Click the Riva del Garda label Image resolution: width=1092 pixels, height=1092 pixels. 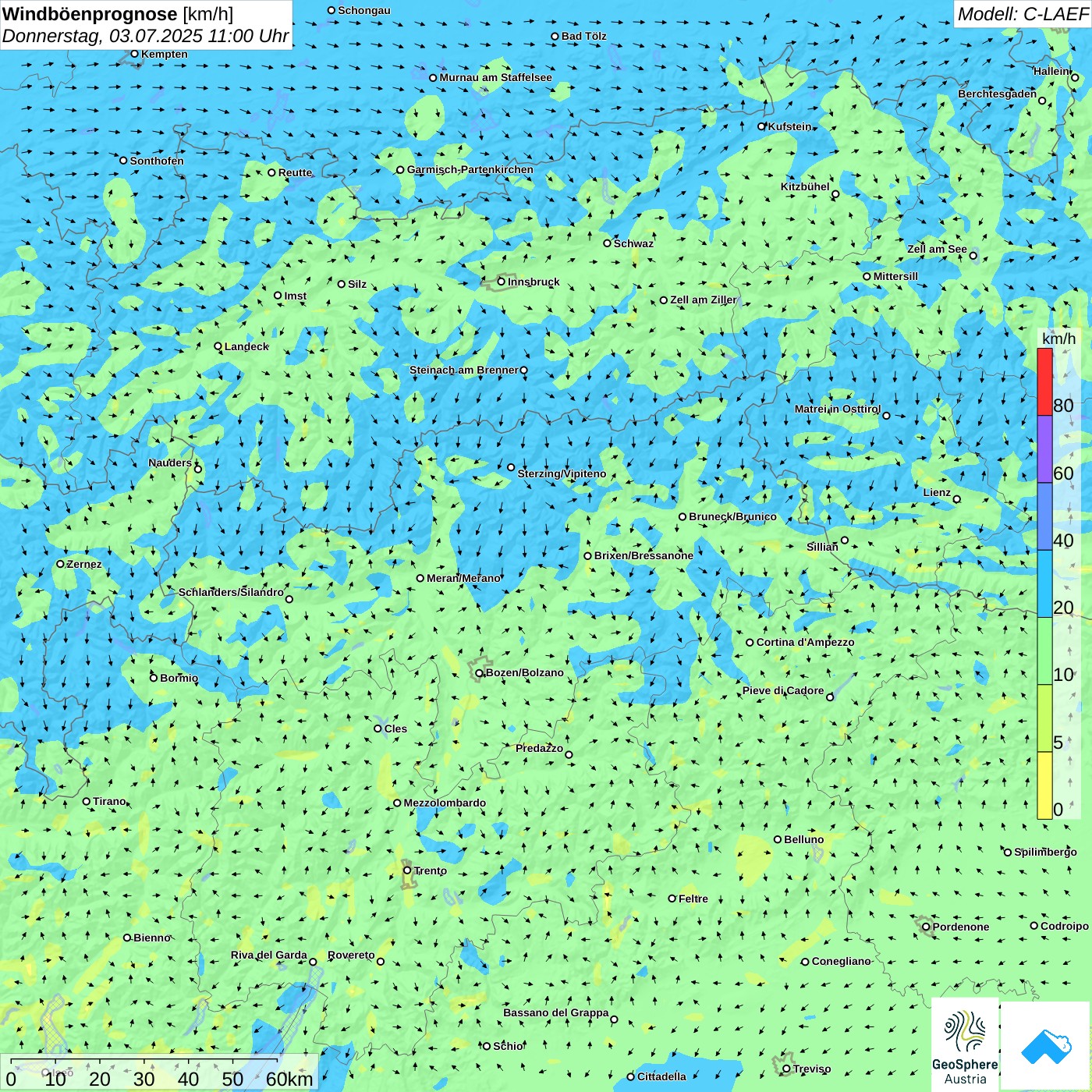click(269, 955)
